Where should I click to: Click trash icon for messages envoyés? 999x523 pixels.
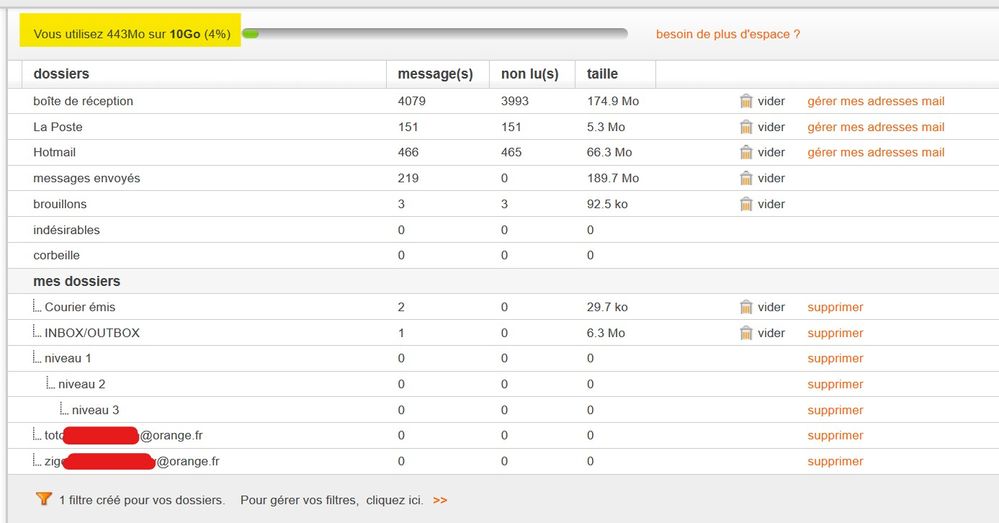(746, 178)
